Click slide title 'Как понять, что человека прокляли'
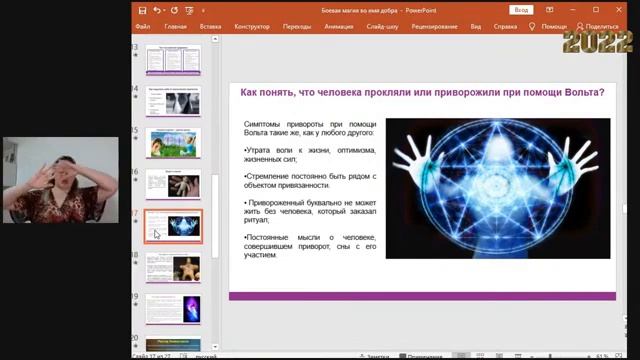Viewport: 640px width, 360px height. (x=422, y=93)
